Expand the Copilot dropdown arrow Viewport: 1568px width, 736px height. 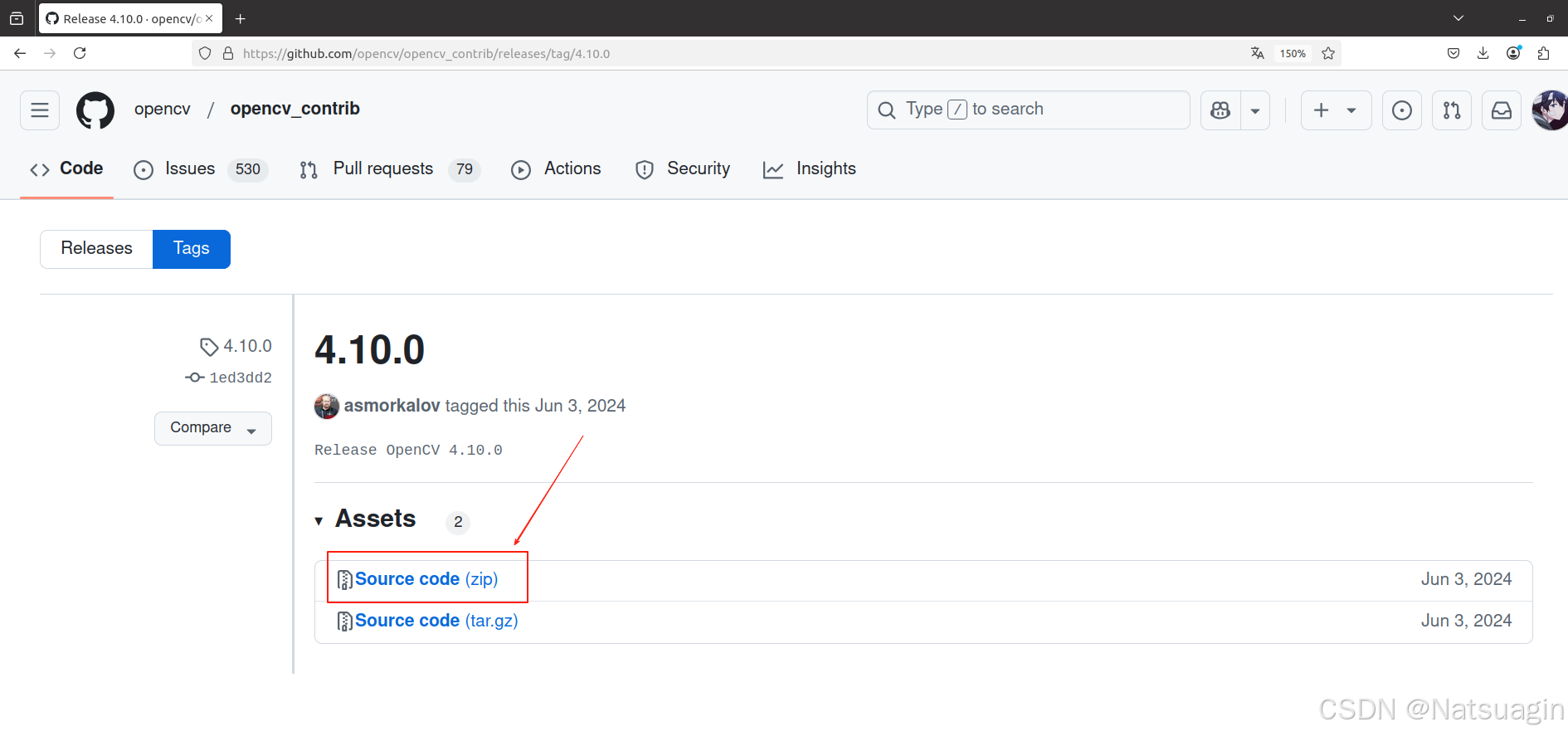(x=1255, y=110)
